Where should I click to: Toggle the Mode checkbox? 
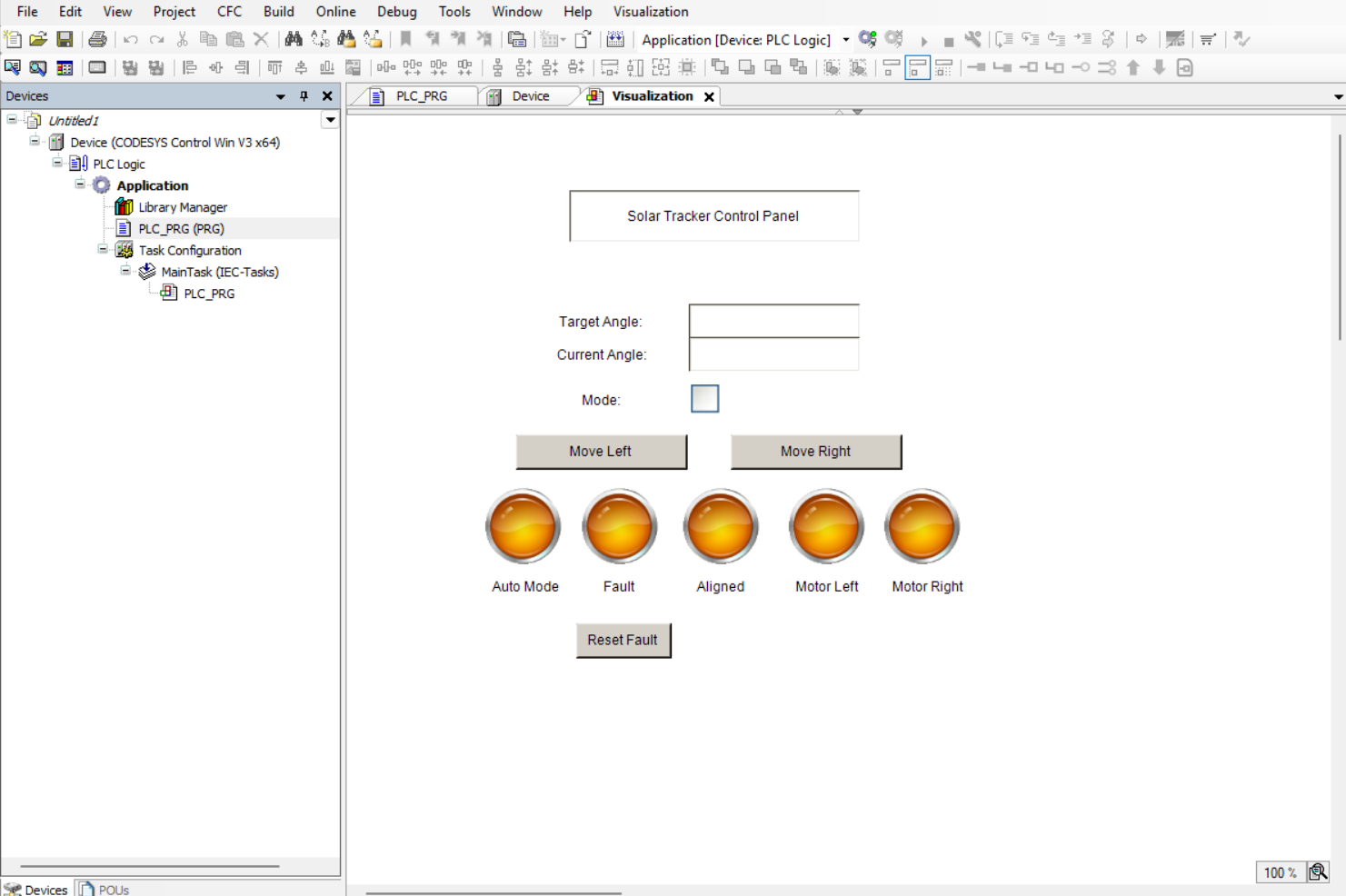[x=704, y=398]
